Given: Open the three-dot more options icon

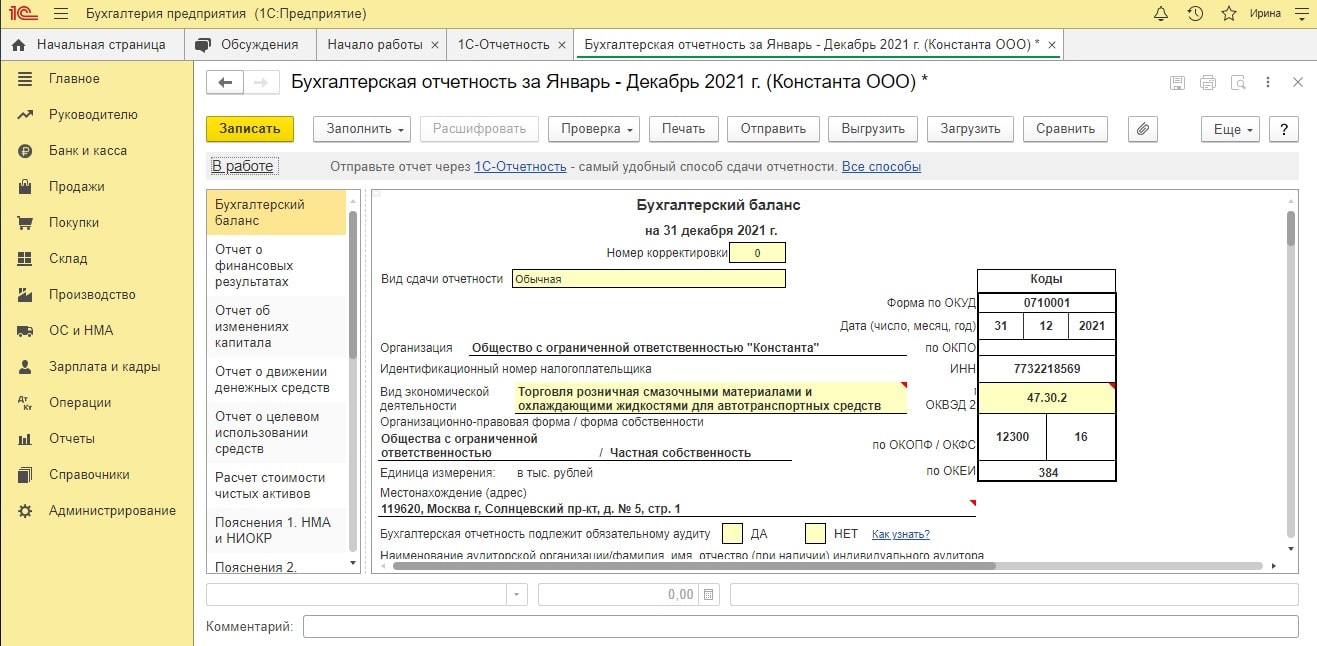Looking at the screenshot, I should [x=1268, y=83].
